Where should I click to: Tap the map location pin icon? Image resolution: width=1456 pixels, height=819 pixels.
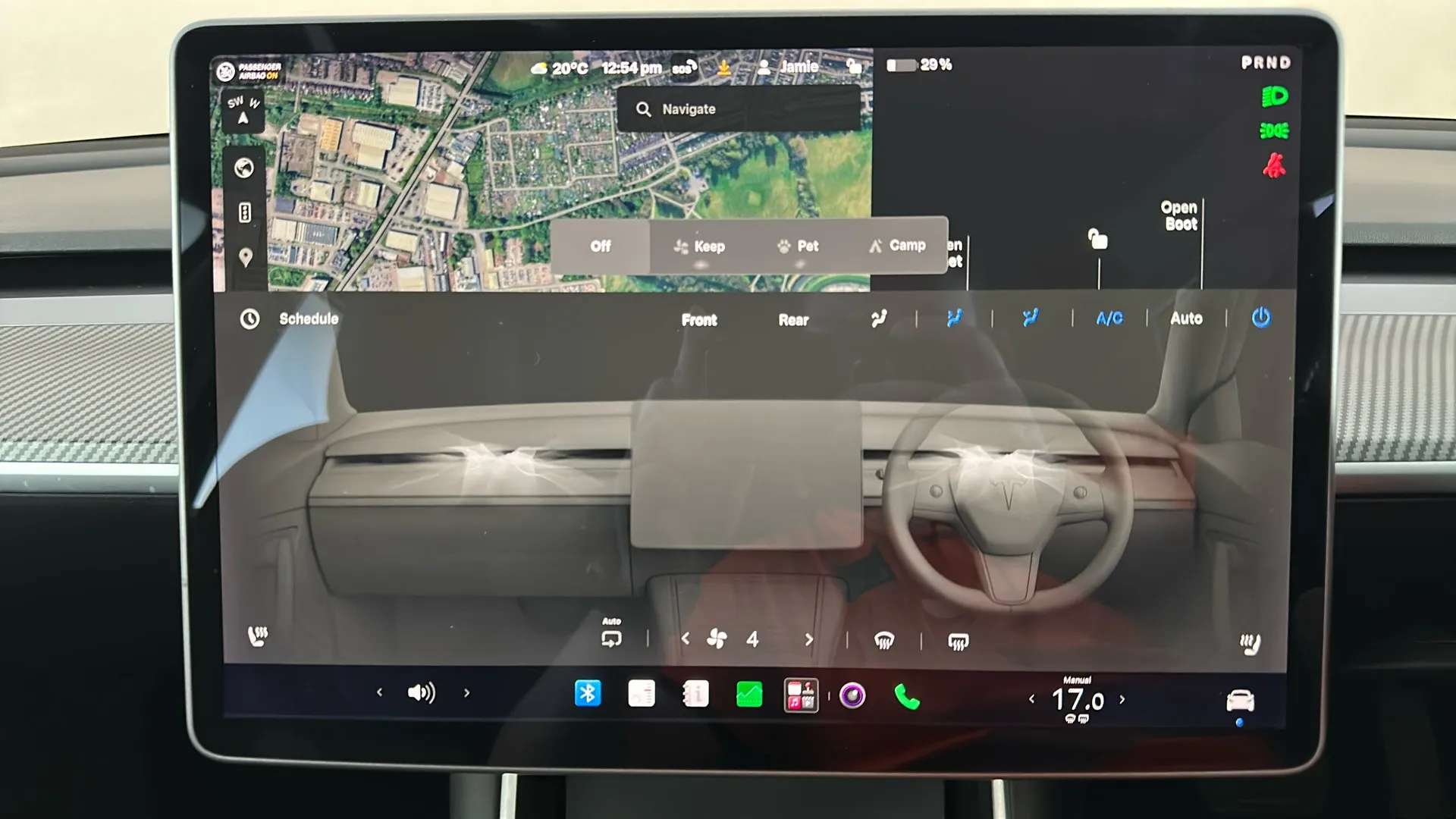tap(245, 258)
